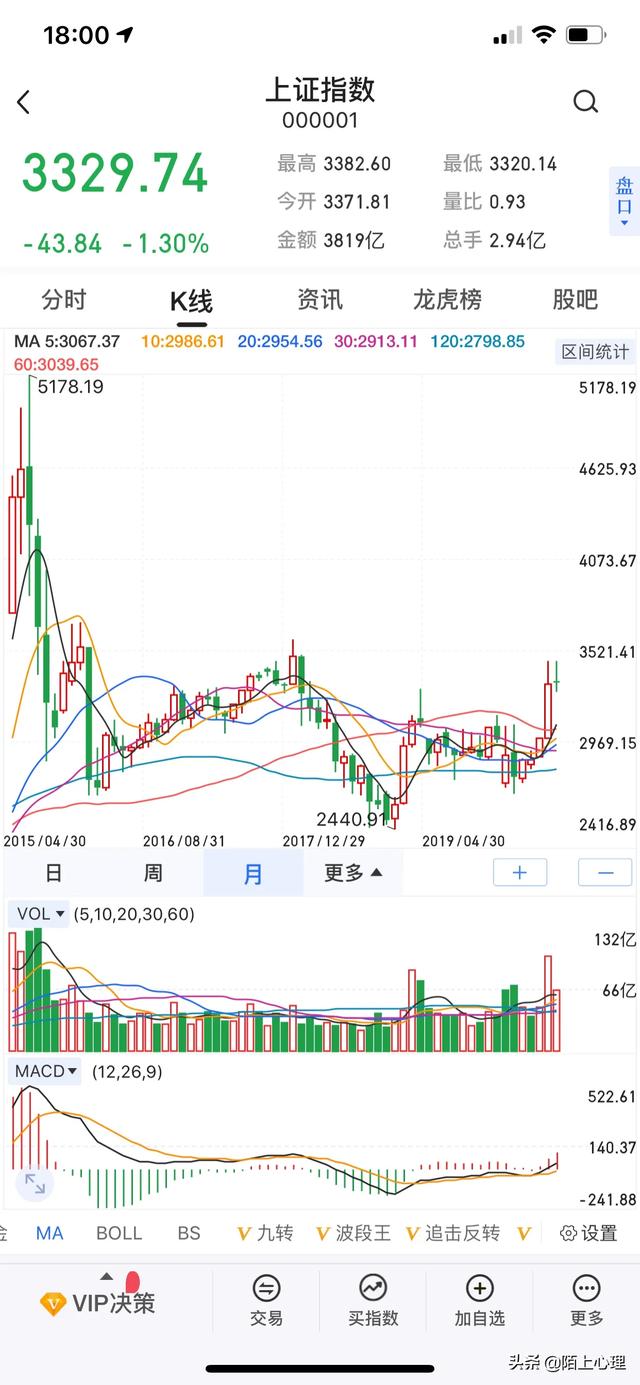Screen dimensions: 640x1385
Task: Tap the back arrow icon
Action: click(x=24, y=102)
